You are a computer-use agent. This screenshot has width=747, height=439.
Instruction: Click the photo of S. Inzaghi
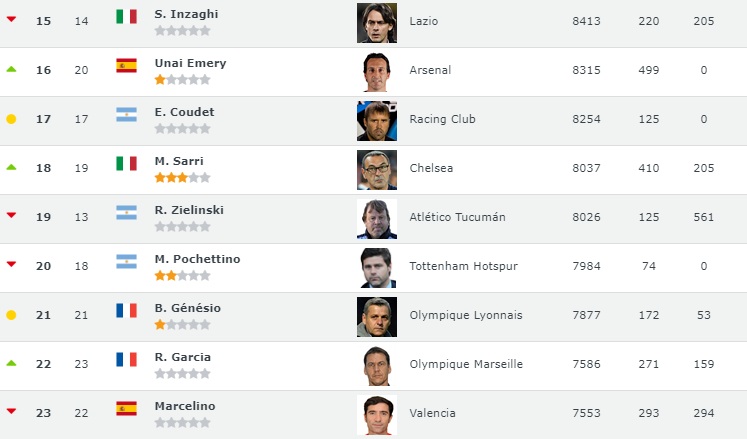coord(377,23)
